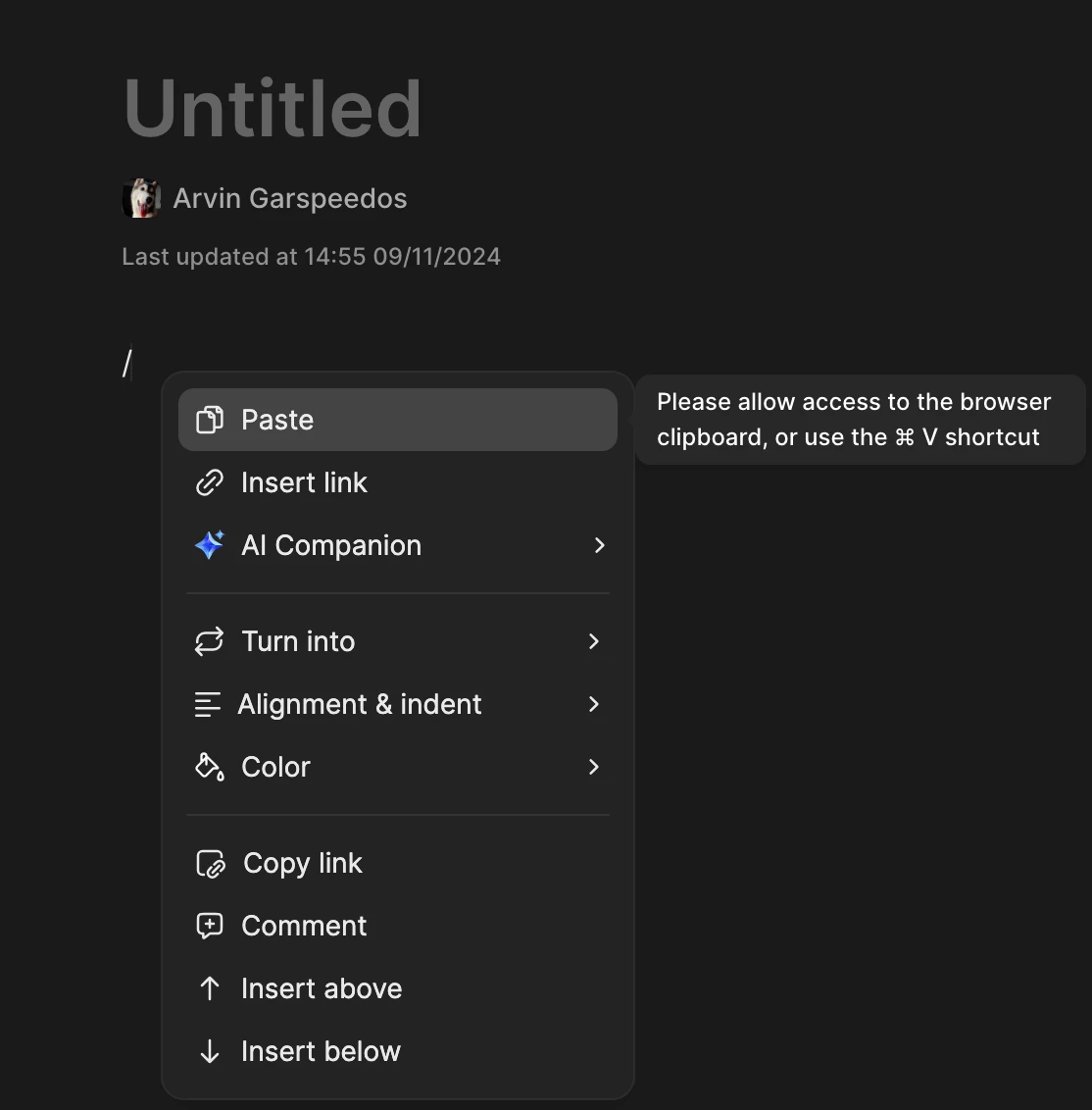Click the Insert below arrow icon
The height and width of the screenshot is (1110, 1092).
point(209,1051)
